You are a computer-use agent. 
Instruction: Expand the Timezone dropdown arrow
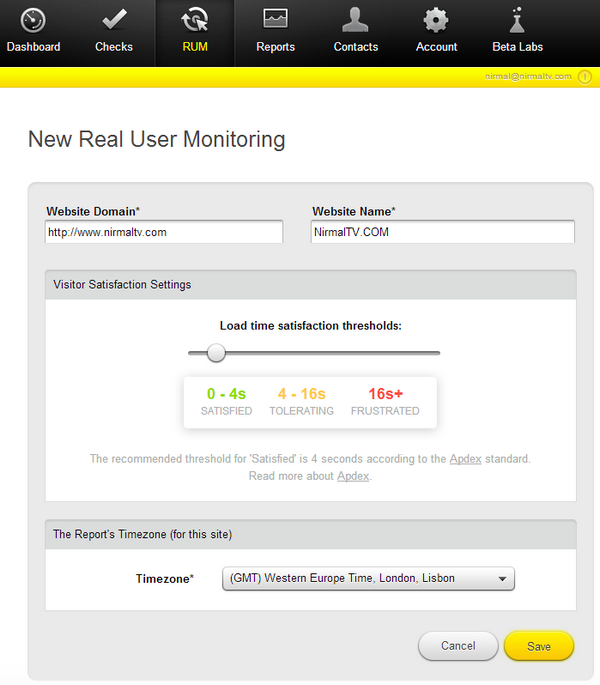pos(503,579)
